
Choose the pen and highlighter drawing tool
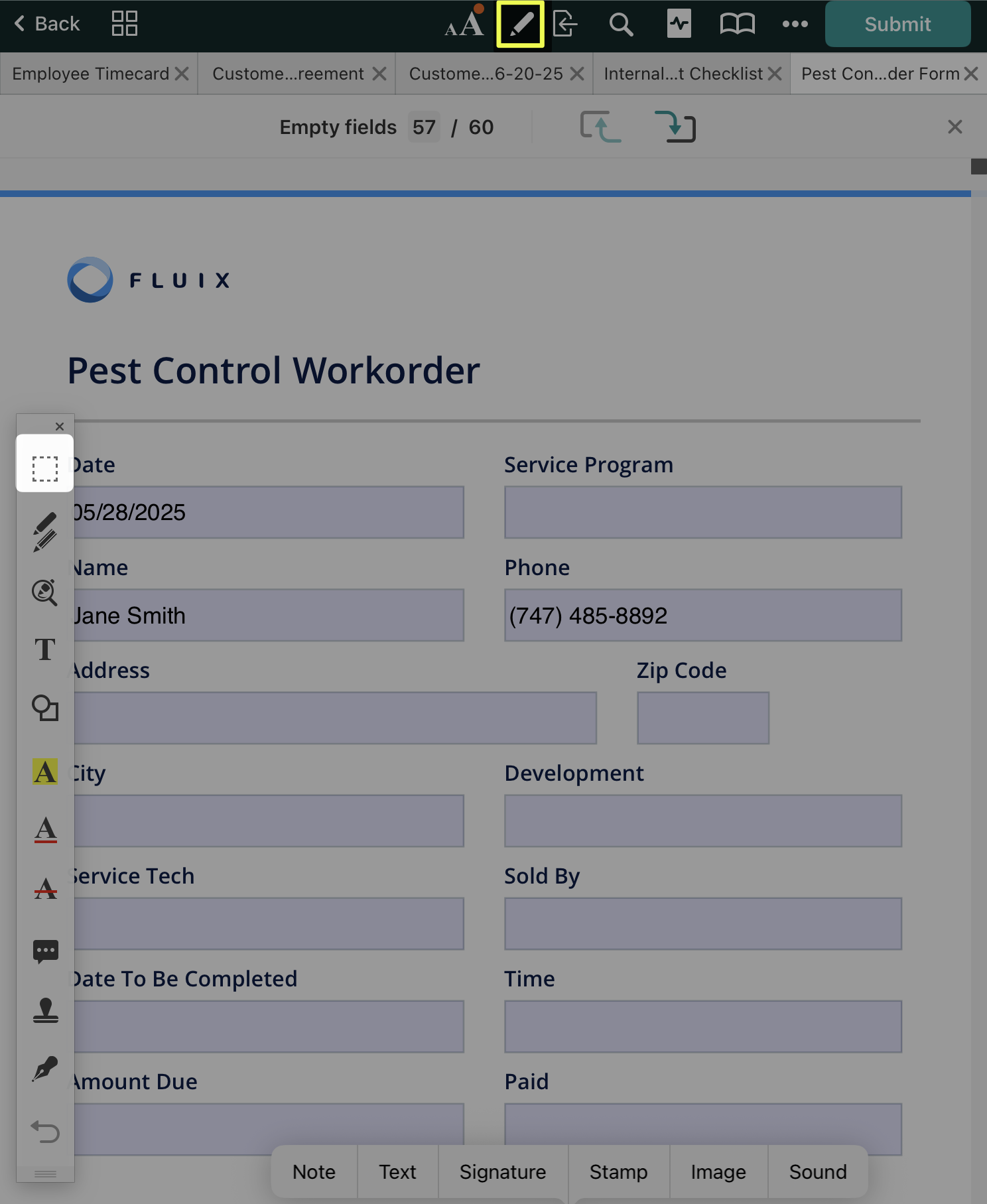click(45, 531)
